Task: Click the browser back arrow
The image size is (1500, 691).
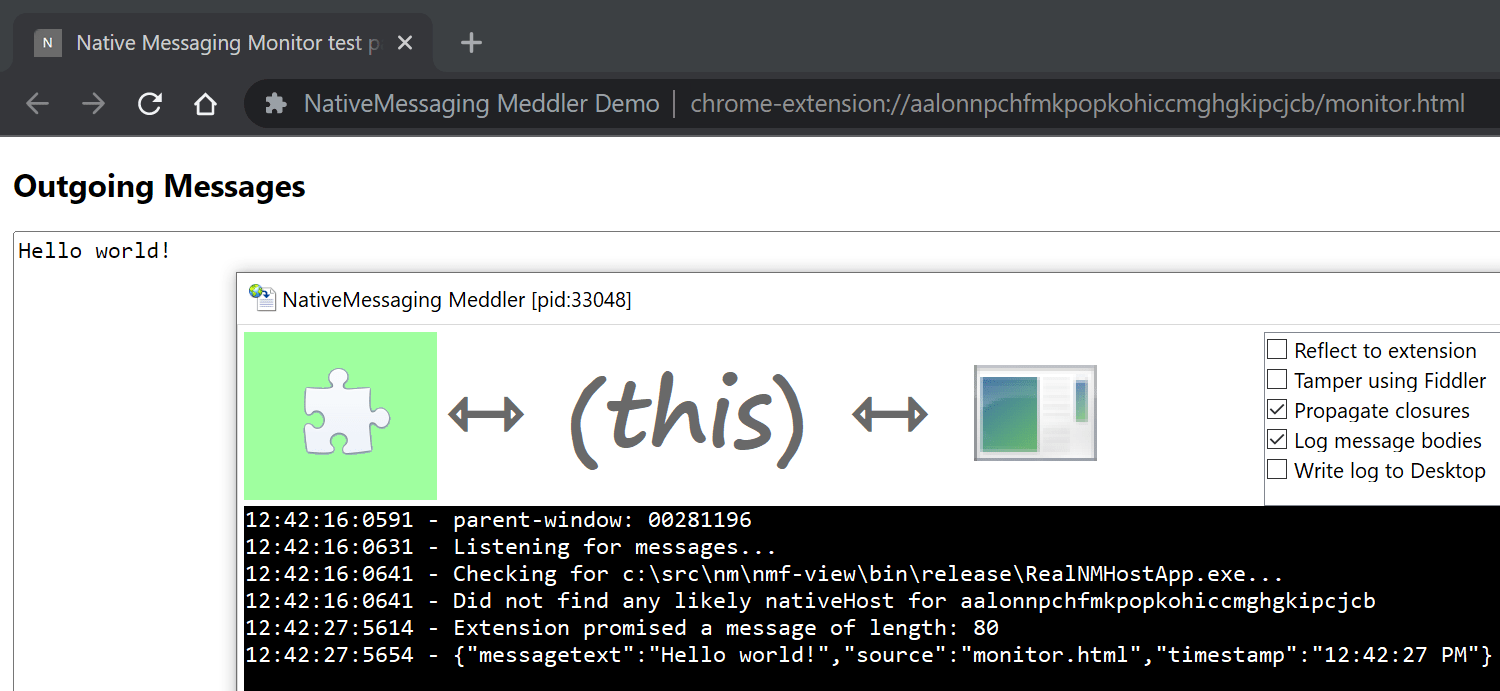Action: (37, 104)
